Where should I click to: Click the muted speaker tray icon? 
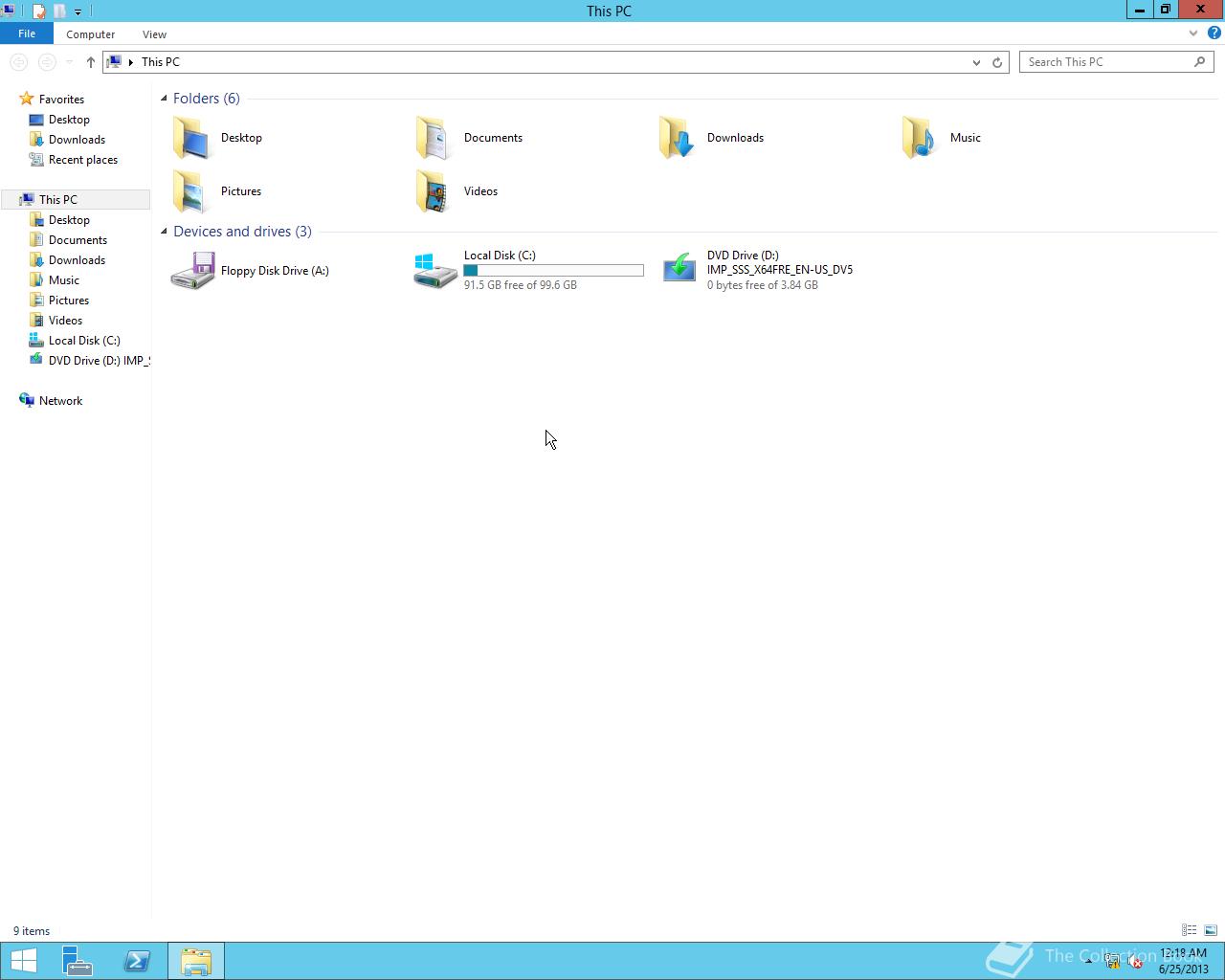pos(1135,962)
